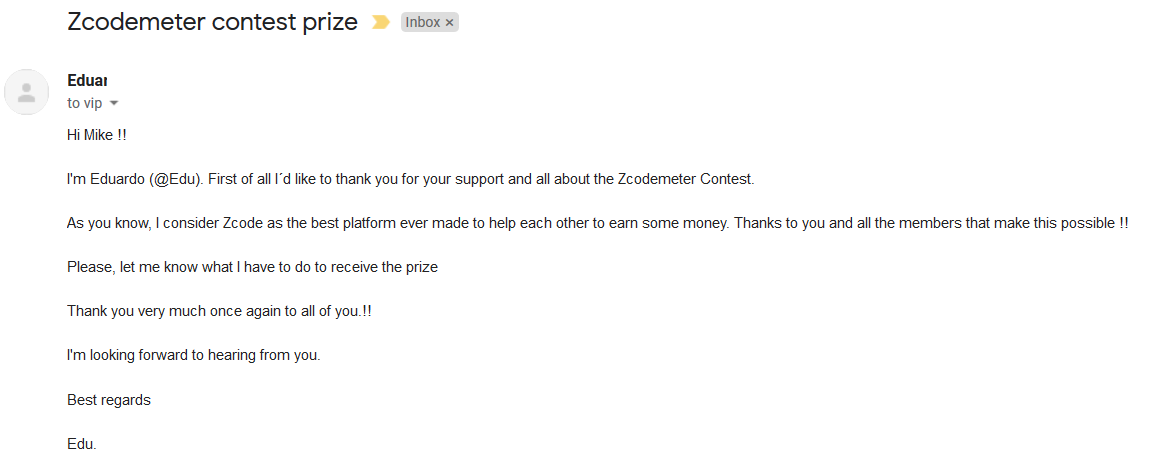Click the 'Hi Mike !!' greeting line
Image resolution: width=1153 pixels, height=460 pixels.
(96, 135)
